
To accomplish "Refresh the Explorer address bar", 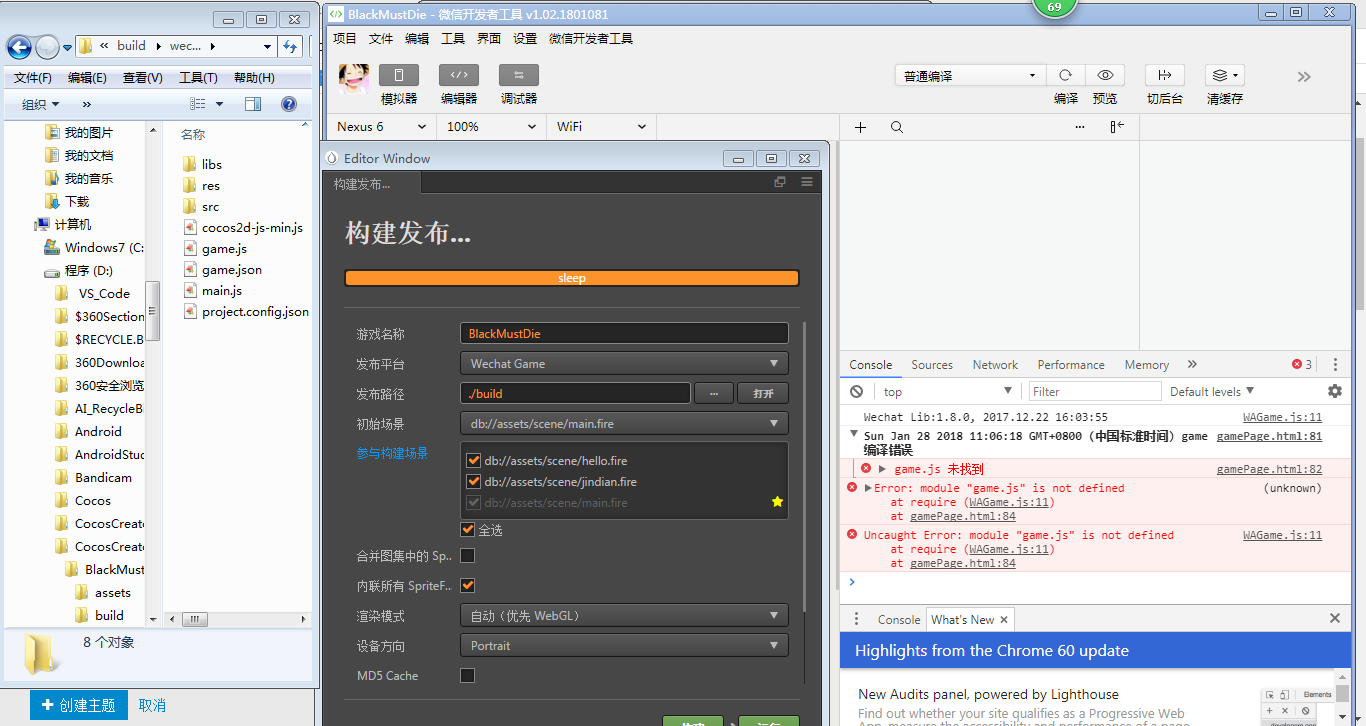I will (290, 46).
